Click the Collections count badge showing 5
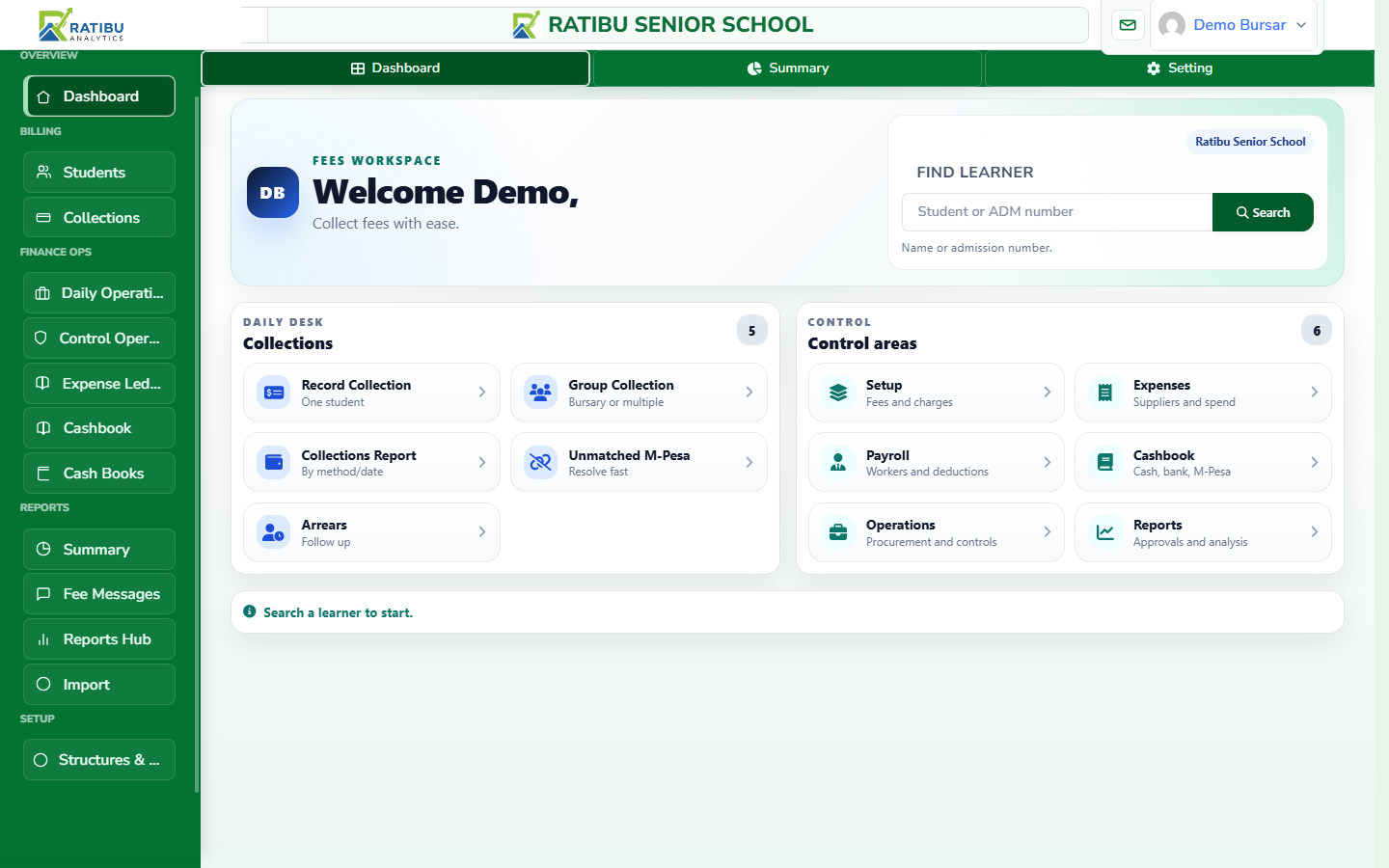Image resolution: width=1389 pixels, height=868 pixels. pyautogui.click(x=752, y=331)
